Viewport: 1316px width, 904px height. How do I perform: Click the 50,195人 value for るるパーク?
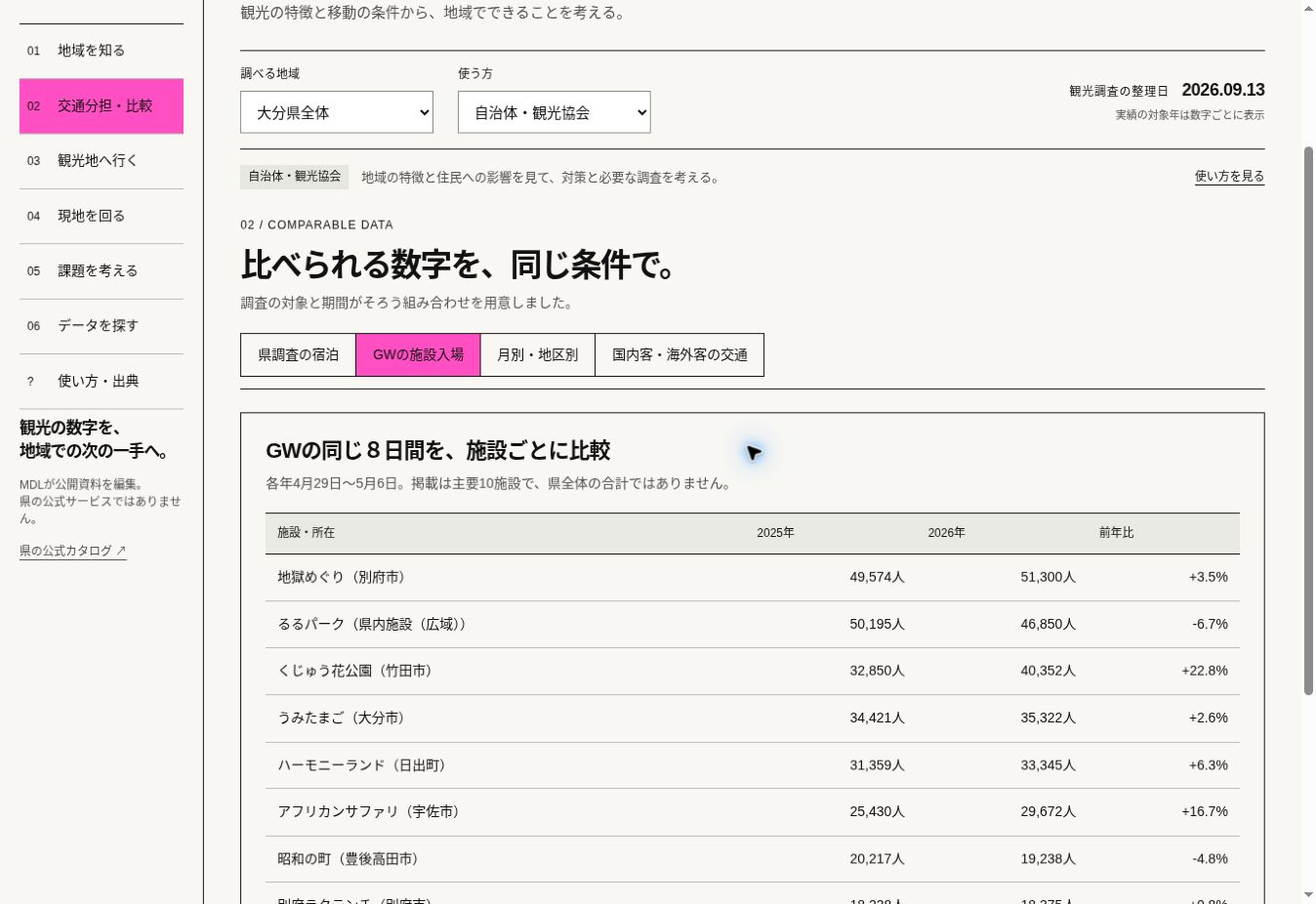(877, 624)
